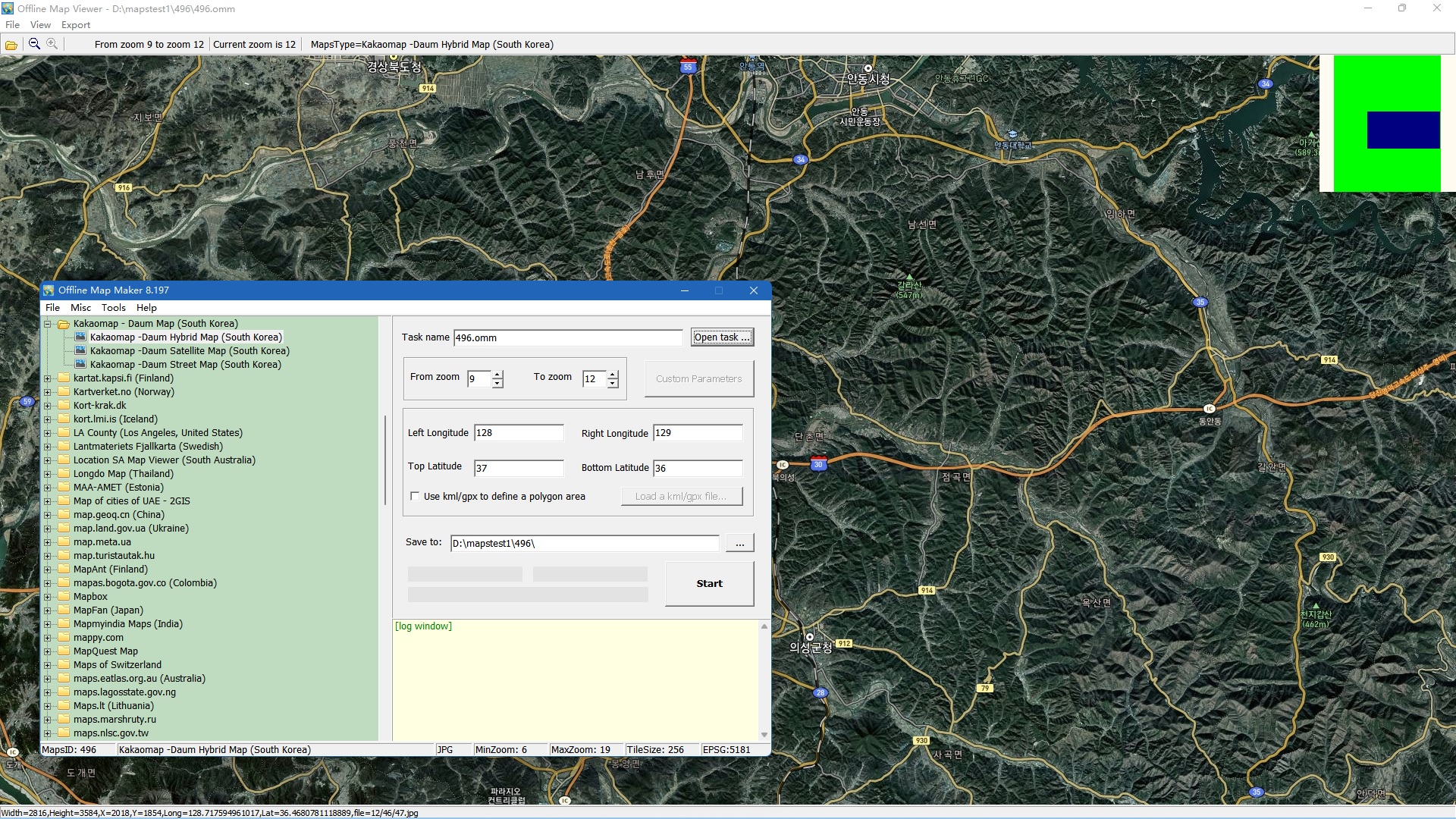The image size is (1456, 819).
Task: Select Kakaomap -Daum Hybrid Map icon
Action: [x=80, y=337]
